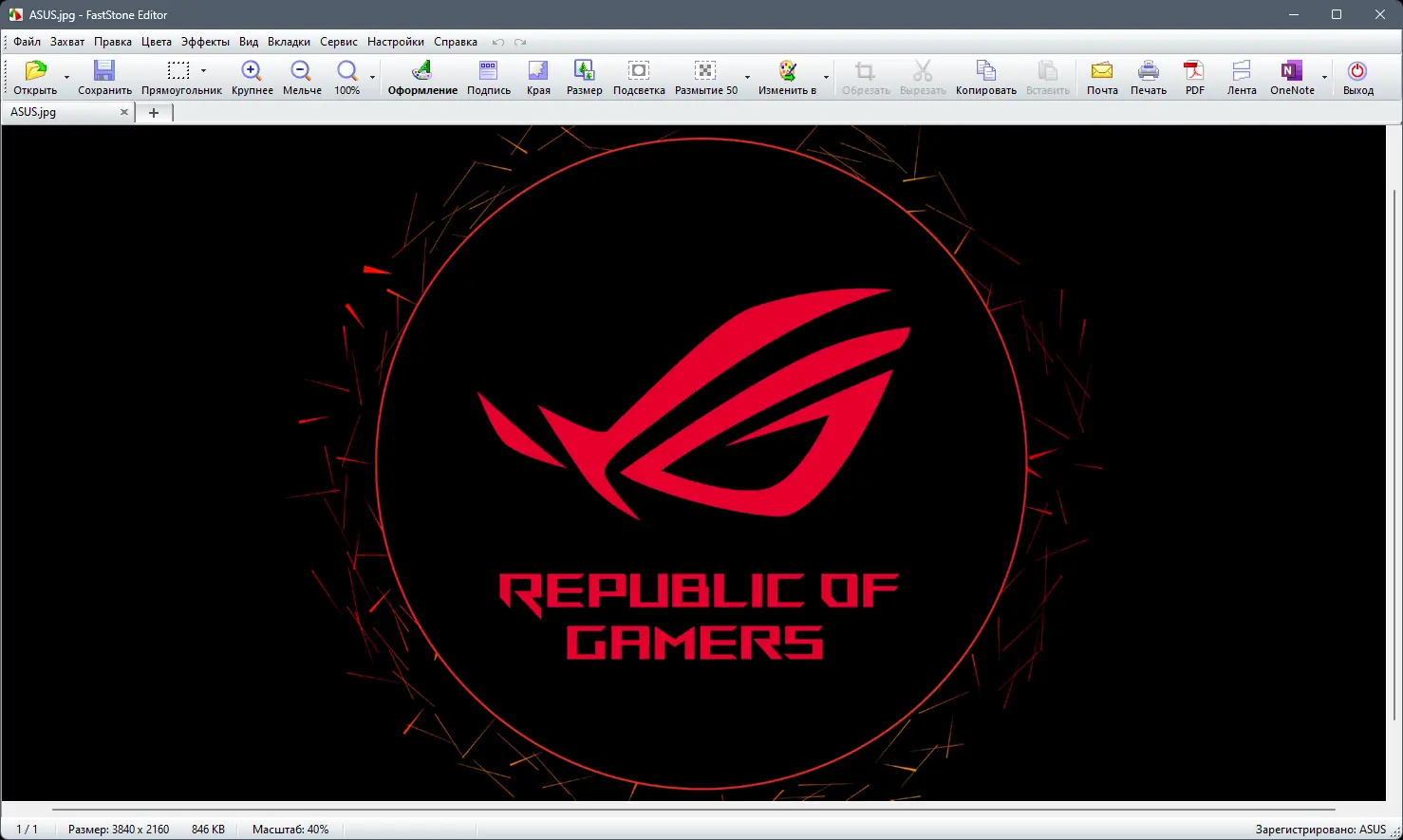The height and width of the screenshot is (840, 1403).
Task: Open the Файл menu
Action: (27, 42)
